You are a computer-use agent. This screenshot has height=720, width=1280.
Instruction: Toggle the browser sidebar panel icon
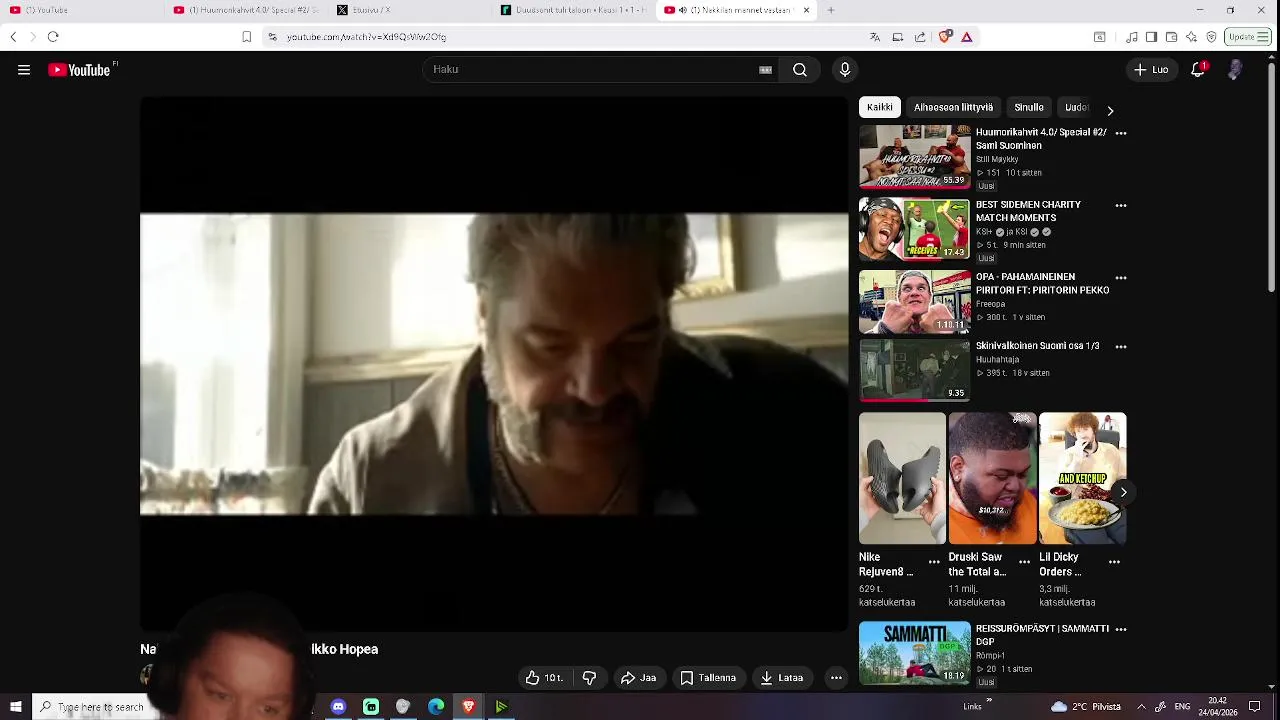(x=1151, y=37)
